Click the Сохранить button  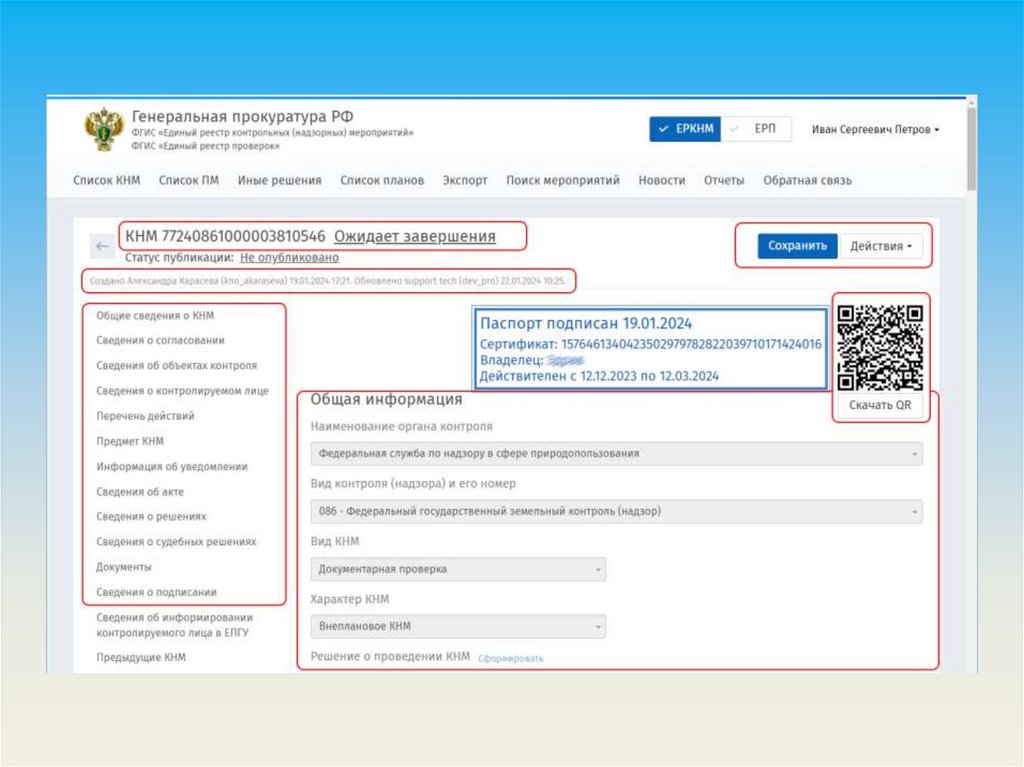pyautogui.click(x=797, y=246)
